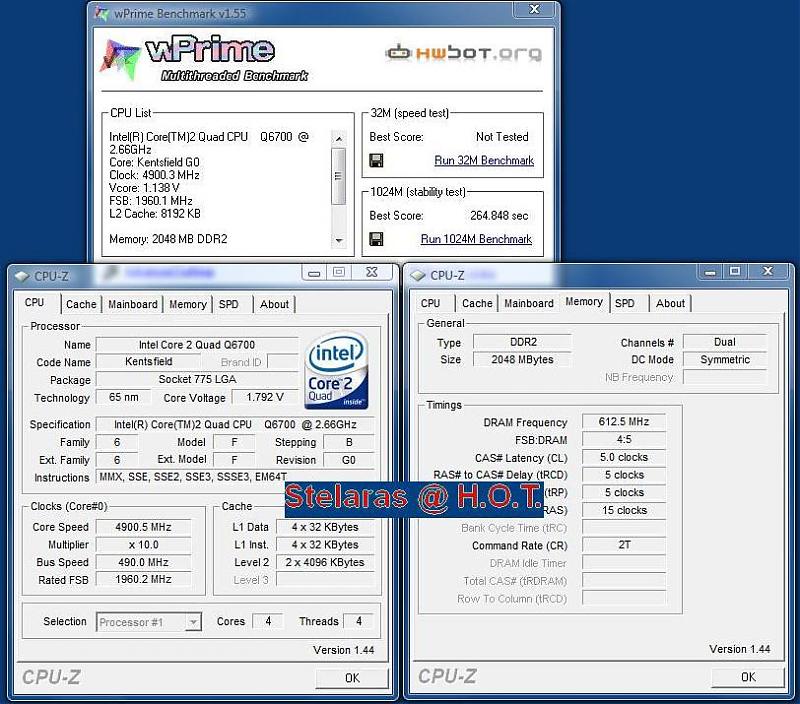Click the right CPU-Z title bar icon
Viewport: 800px width, 704px height.
(x=418, y=275)
